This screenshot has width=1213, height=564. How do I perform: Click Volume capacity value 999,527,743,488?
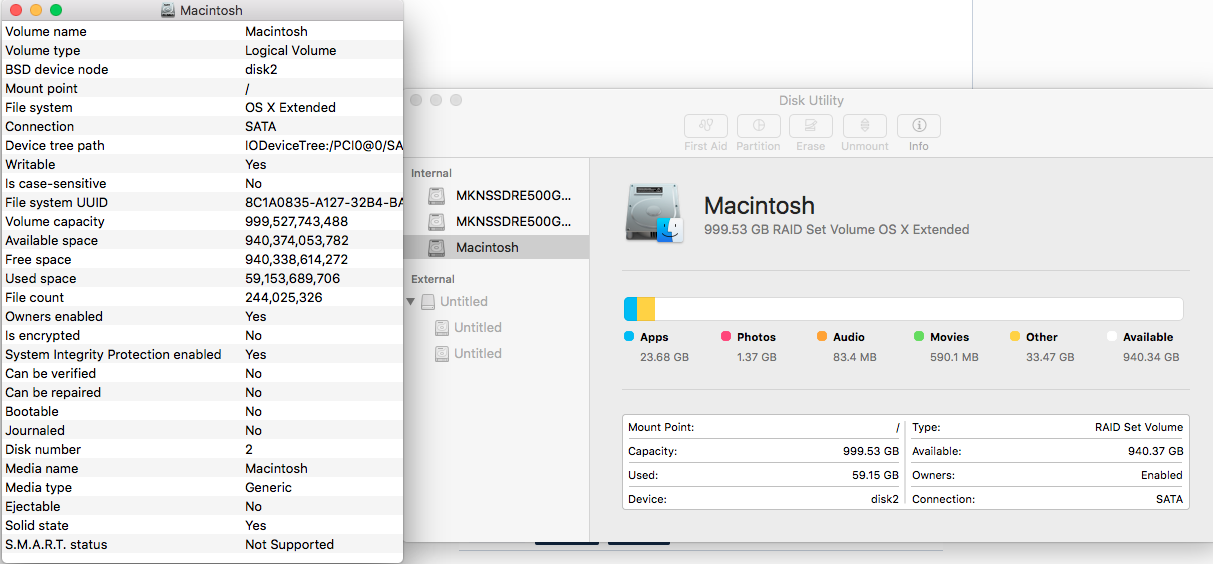coord(296,221)
